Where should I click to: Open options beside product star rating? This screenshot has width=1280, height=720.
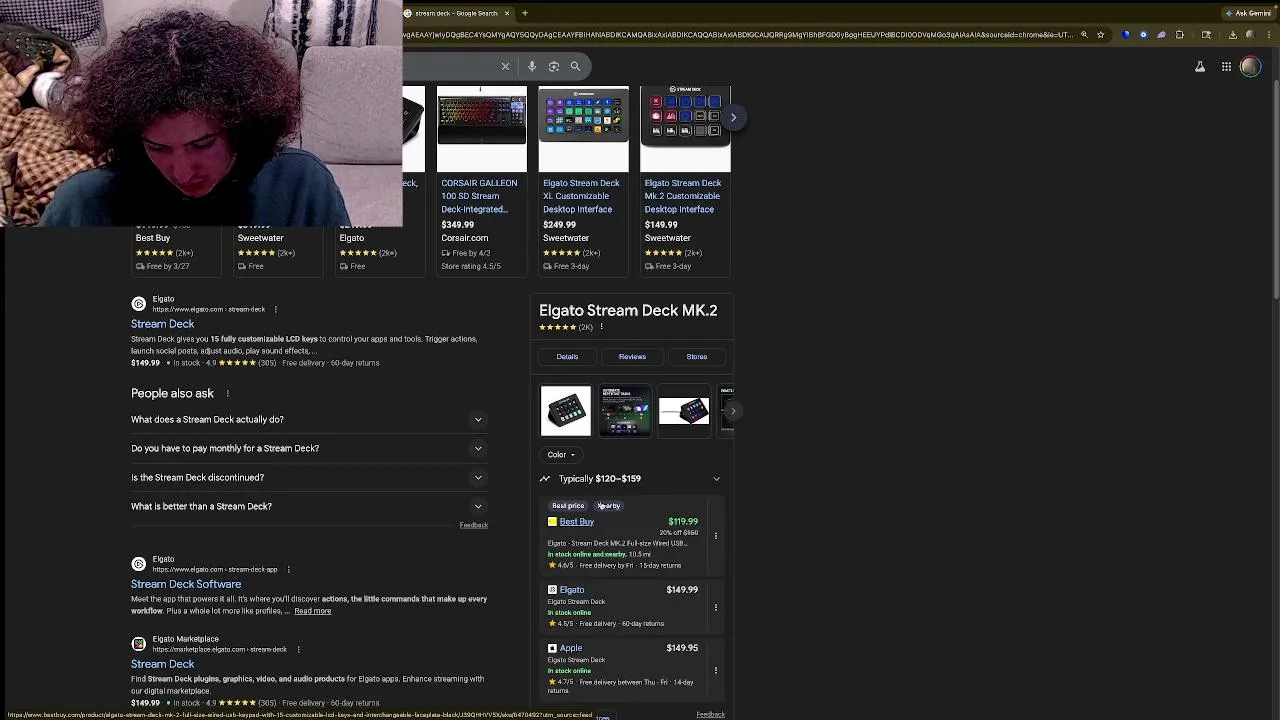(601, 327)
